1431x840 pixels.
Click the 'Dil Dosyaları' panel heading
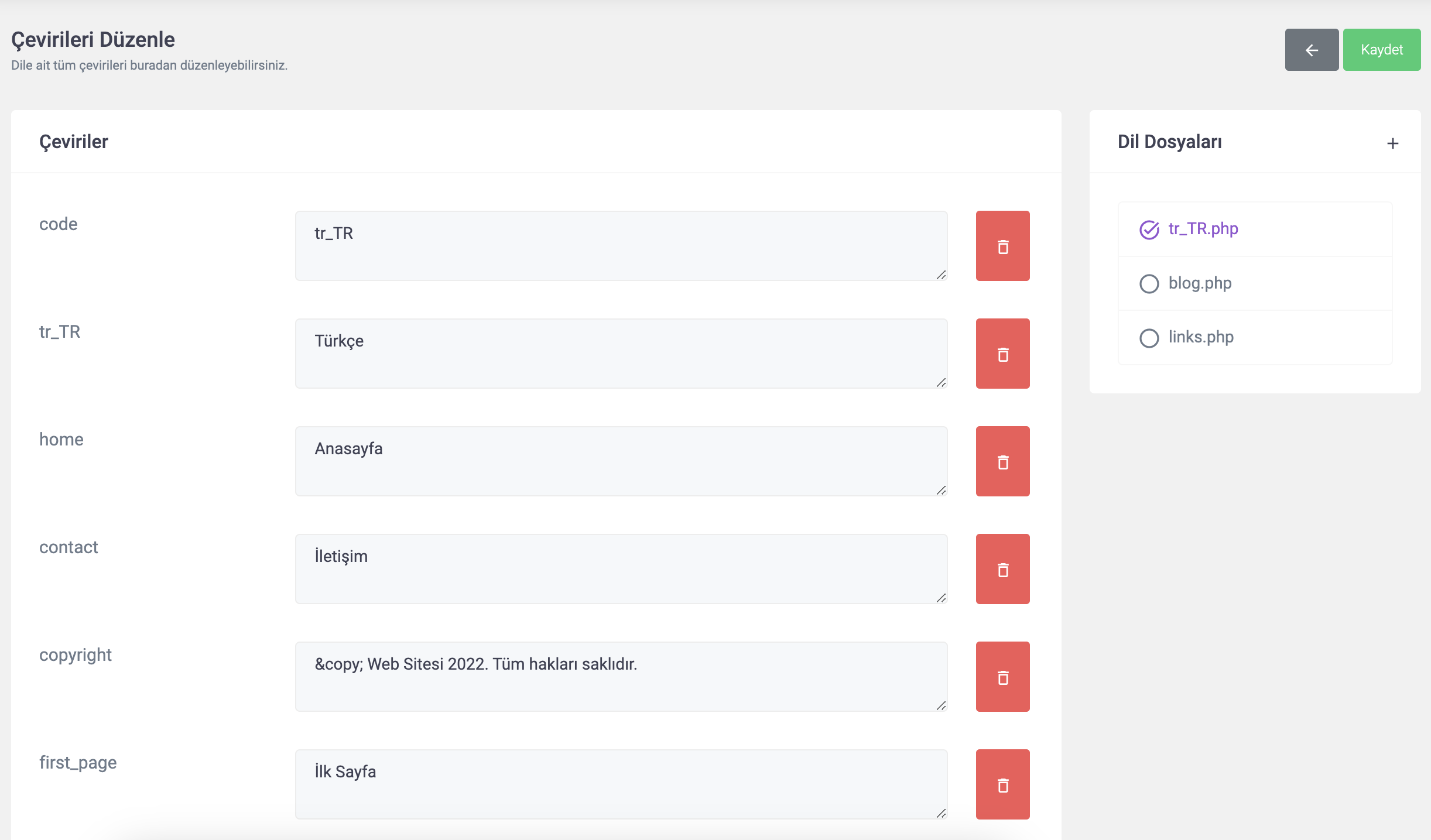(1170, 142)
